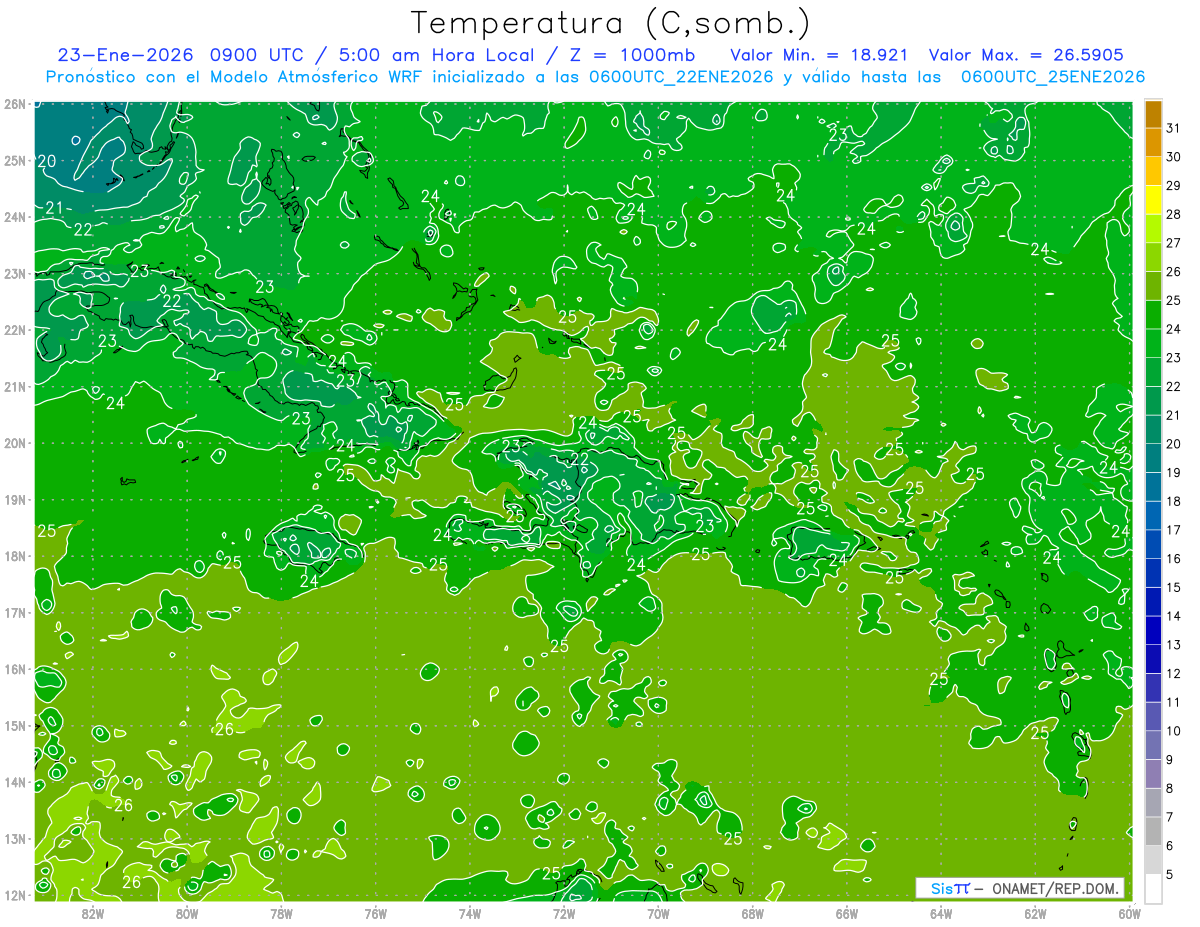1200x927 pixels.
Task: Click the valid-until time "0600UTC_25ENE2026"
Action: pyautogui.click(x=1052, y=77)
